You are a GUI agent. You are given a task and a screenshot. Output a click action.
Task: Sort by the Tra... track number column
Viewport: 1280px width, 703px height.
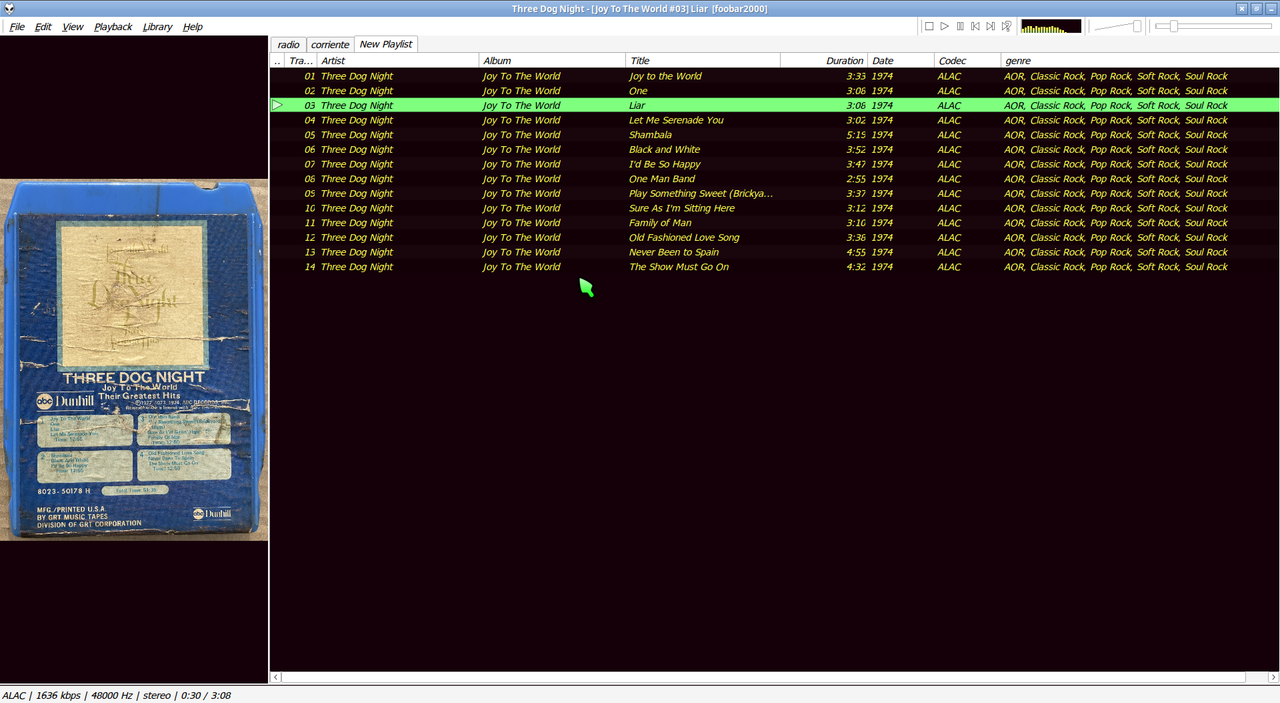click(x=301, y=61)
